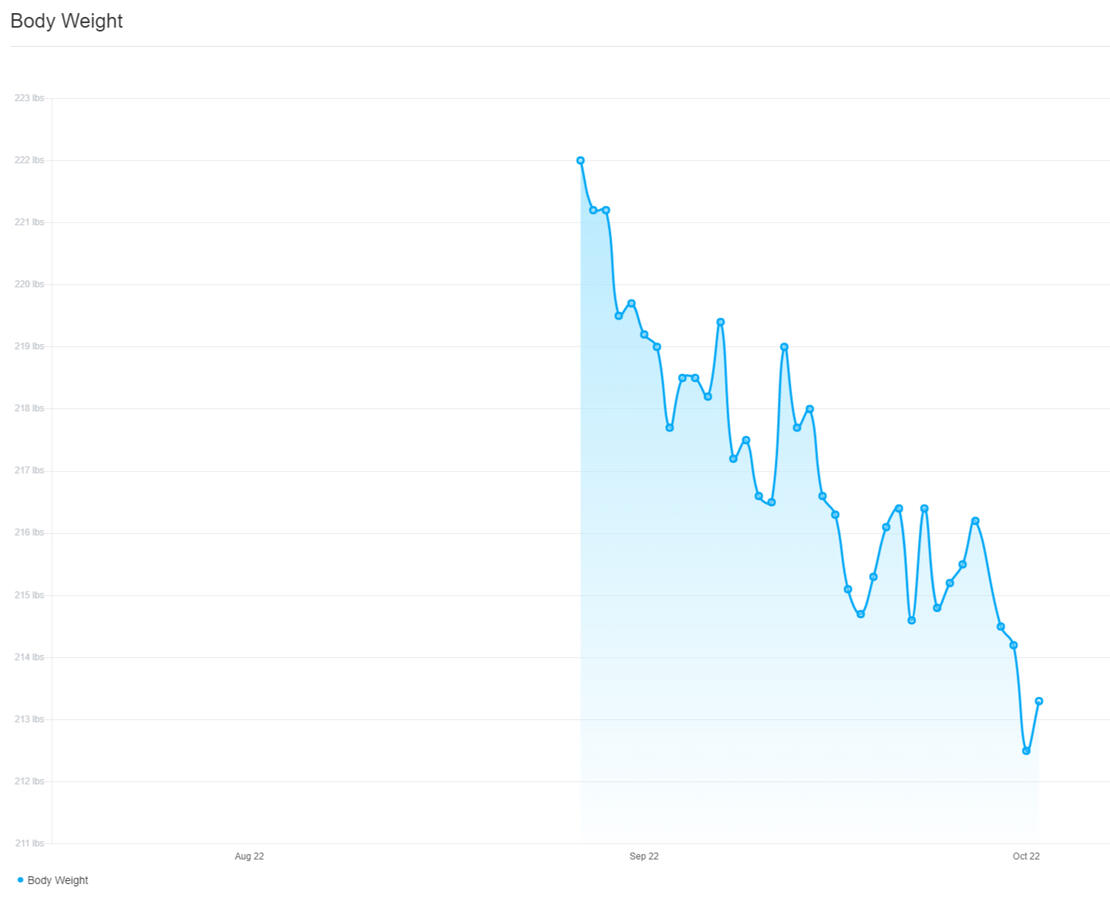The image size is (1110, 900).
Task: Click the Aug 22 x-axis label
Action: click(x=249, y=856)
